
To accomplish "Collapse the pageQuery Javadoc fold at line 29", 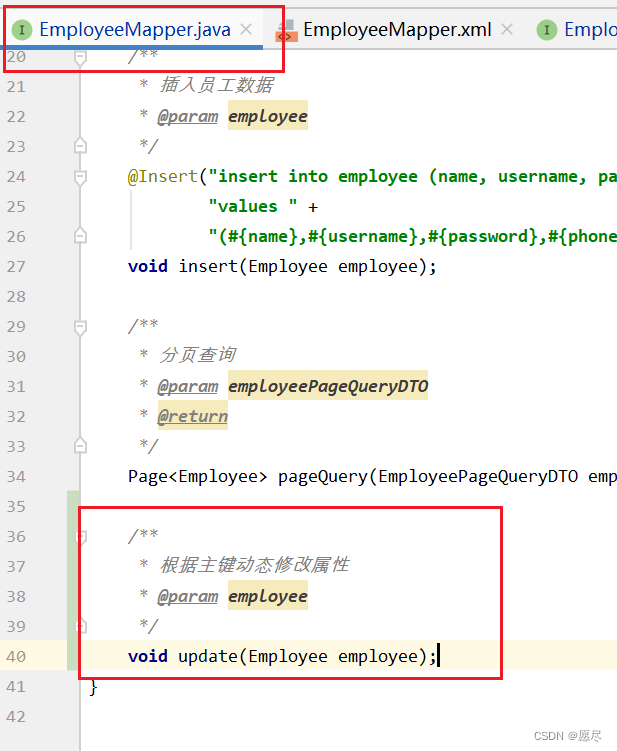I will click(x=80, y=327).
